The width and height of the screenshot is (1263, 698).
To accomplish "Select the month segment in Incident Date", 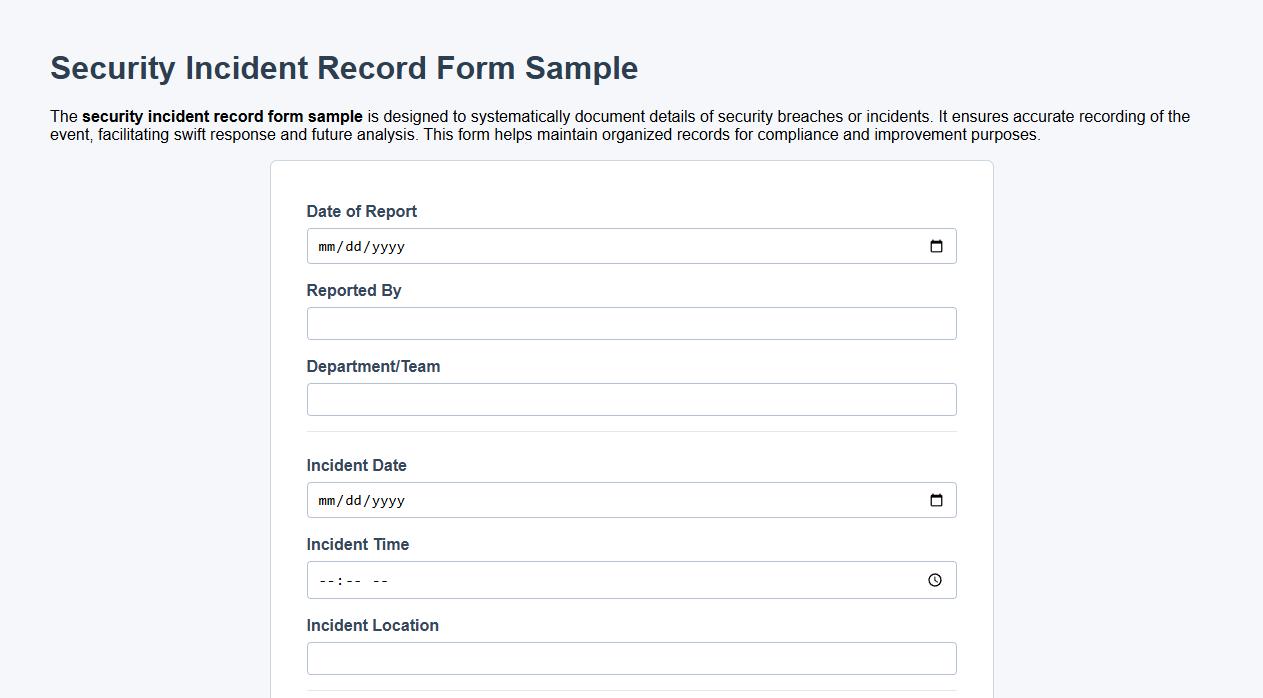I will coord(327,499).
